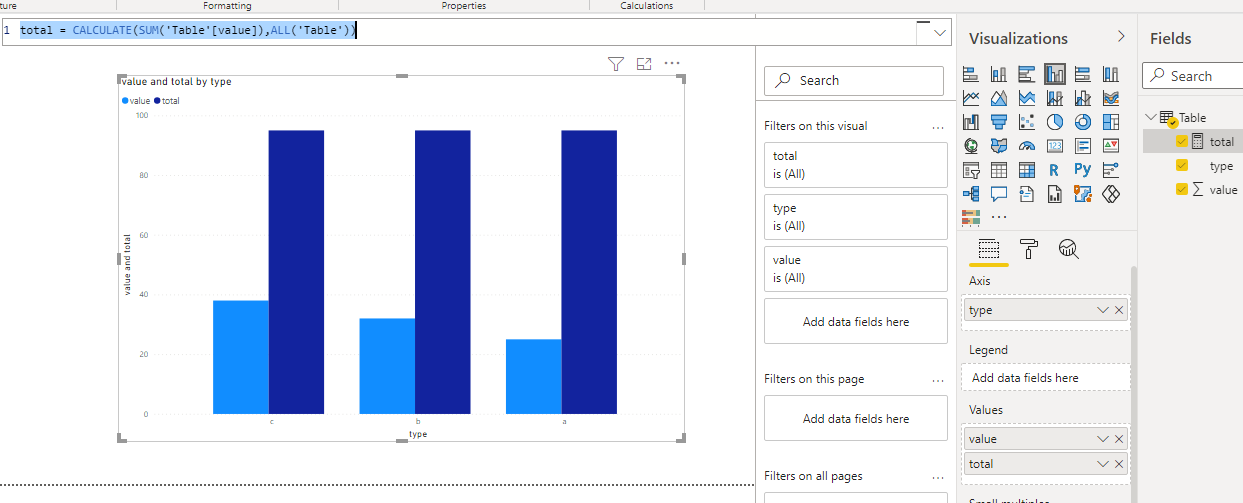
Task: Click the Fields pane Search box
Action: coord(1193,76)
